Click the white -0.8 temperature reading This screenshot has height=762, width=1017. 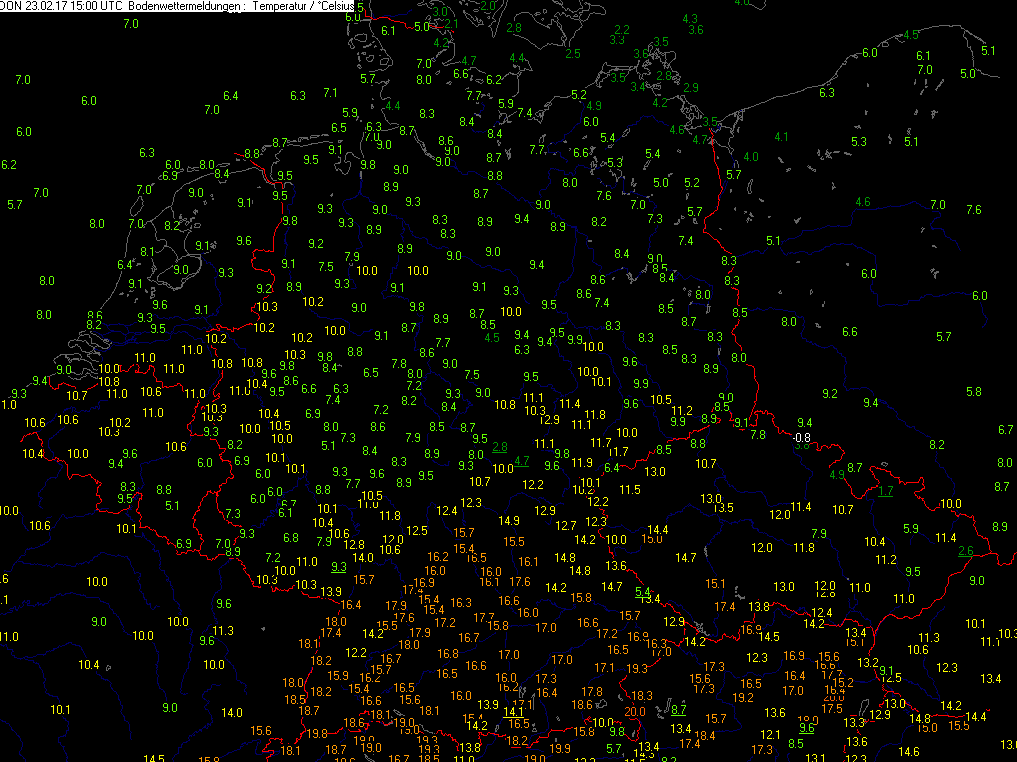click(801, 439)
